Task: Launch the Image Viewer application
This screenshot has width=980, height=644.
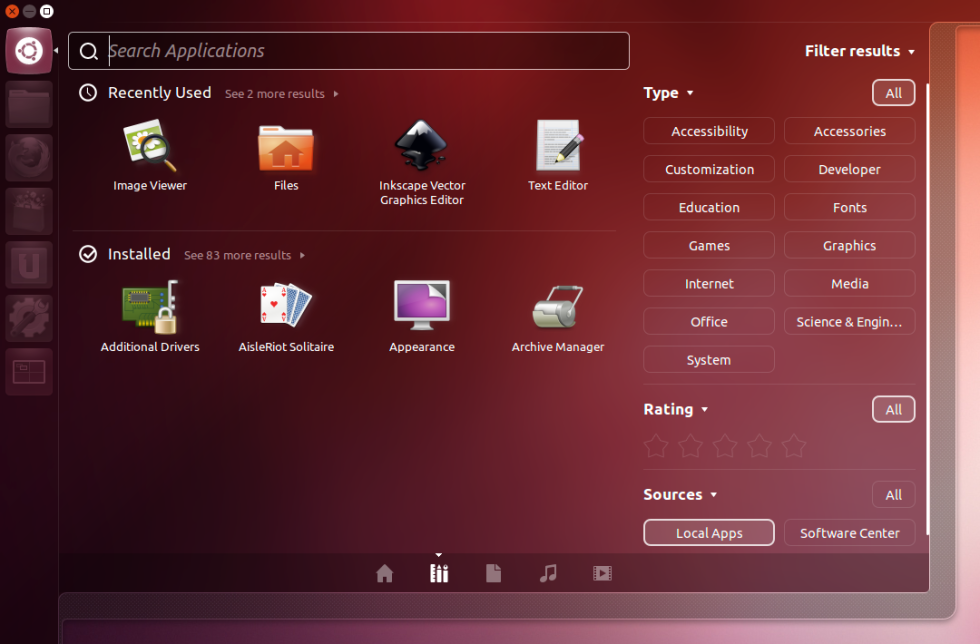Action: (149, 143)
